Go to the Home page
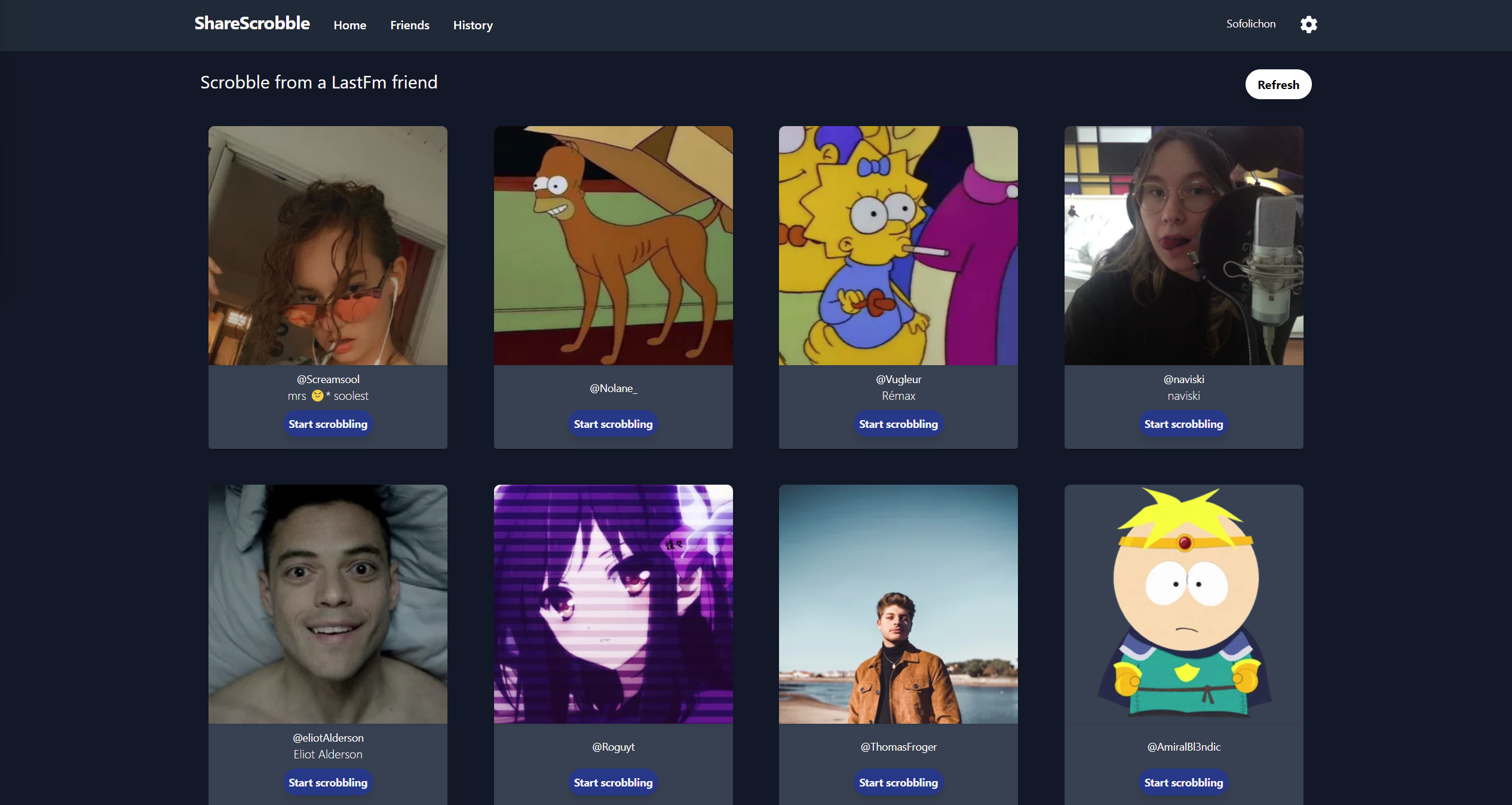 pyautogui.click(x=350, y=25)
